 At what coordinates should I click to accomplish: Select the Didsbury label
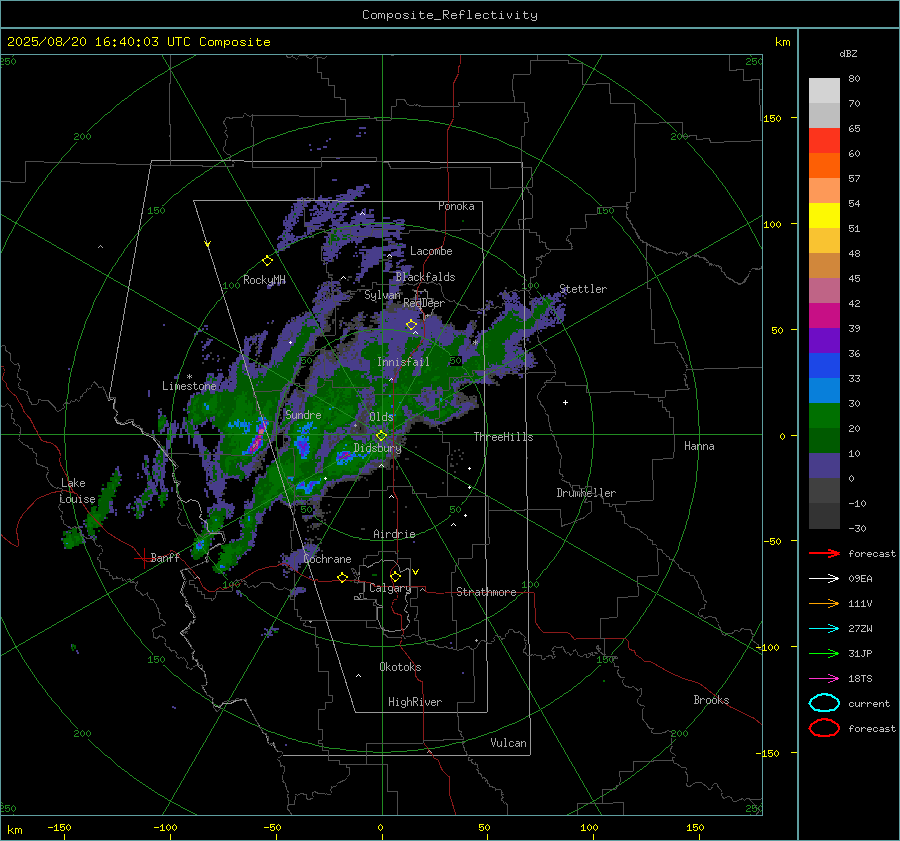377,448
